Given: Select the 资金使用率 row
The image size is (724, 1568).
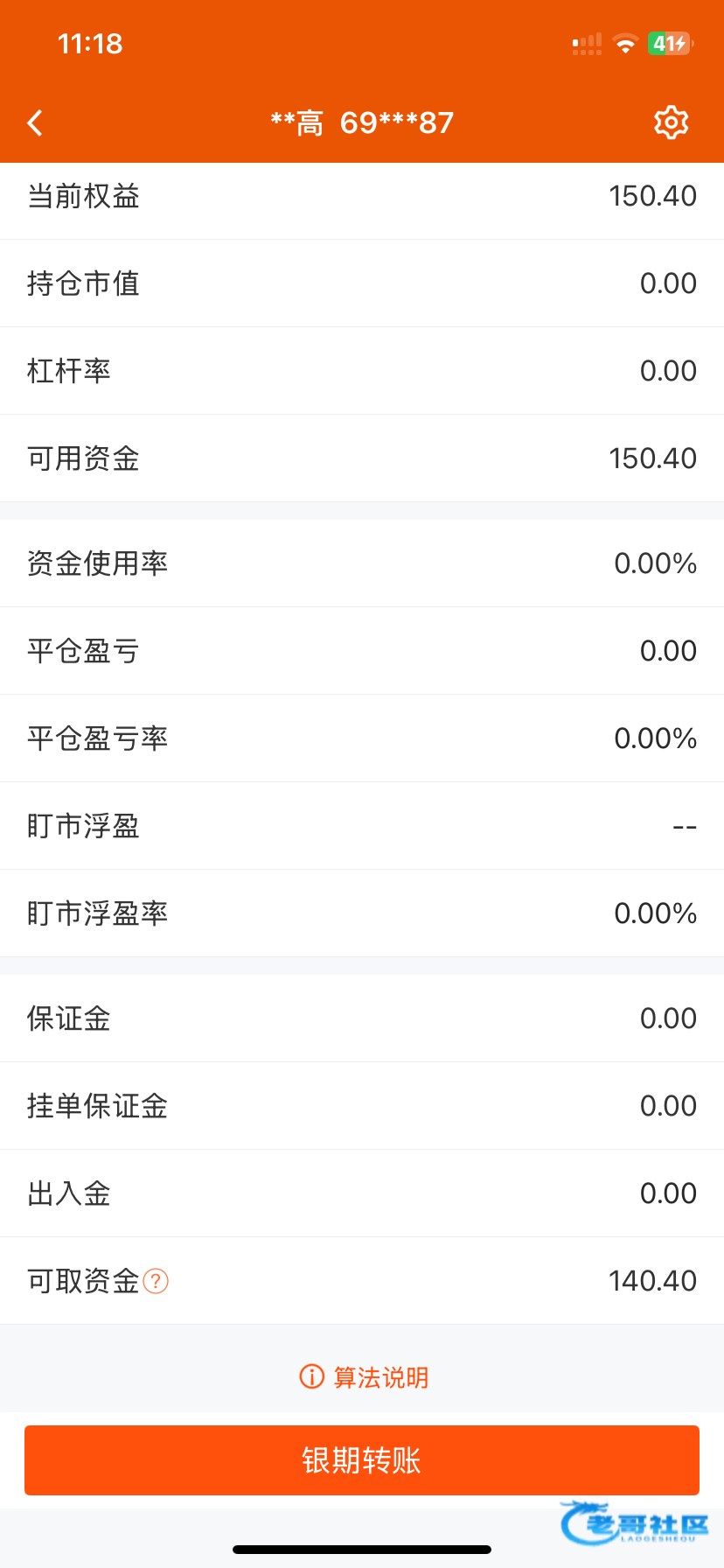Looking at the screenshot, I should [362, 563].
